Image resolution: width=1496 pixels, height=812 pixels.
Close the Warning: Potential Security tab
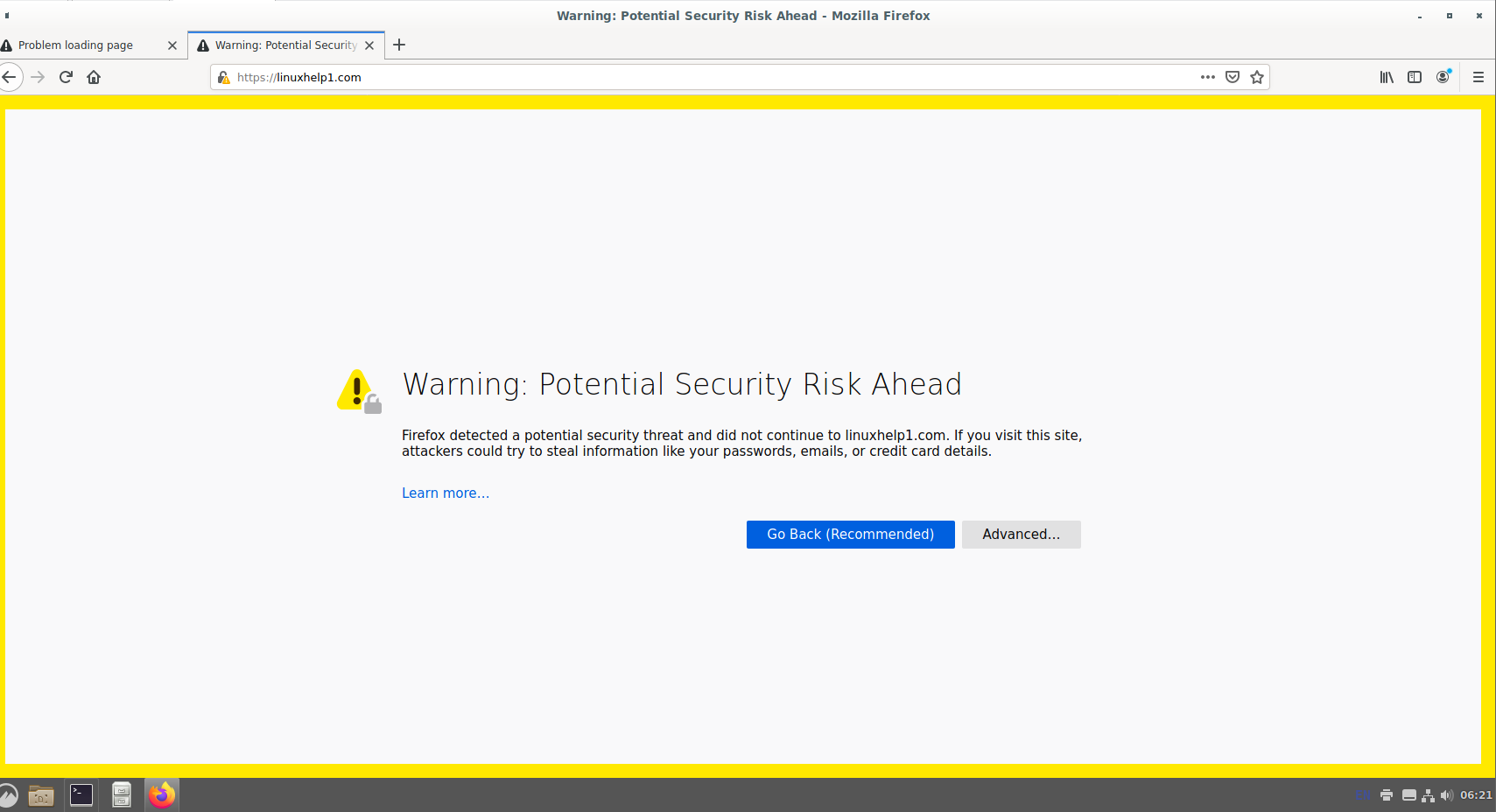[x=369, y=45]
